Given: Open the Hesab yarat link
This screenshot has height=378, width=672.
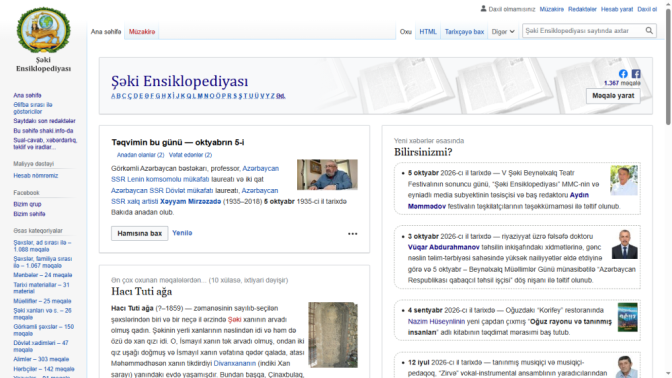Looking at the screenshot, I should point(617,9).
